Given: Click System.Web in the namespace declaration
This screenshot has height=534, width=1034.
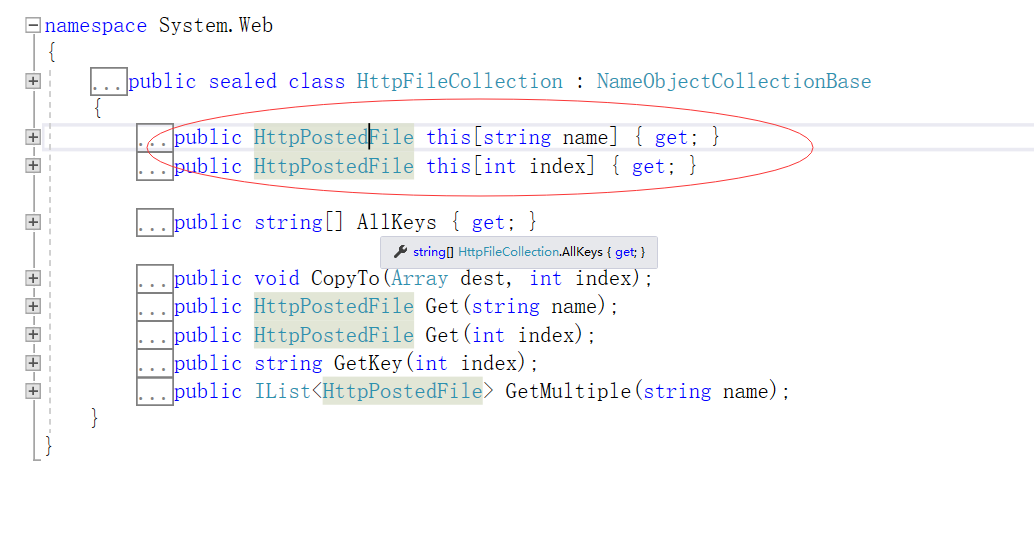Looking at the screenshot, I should 216,25.
